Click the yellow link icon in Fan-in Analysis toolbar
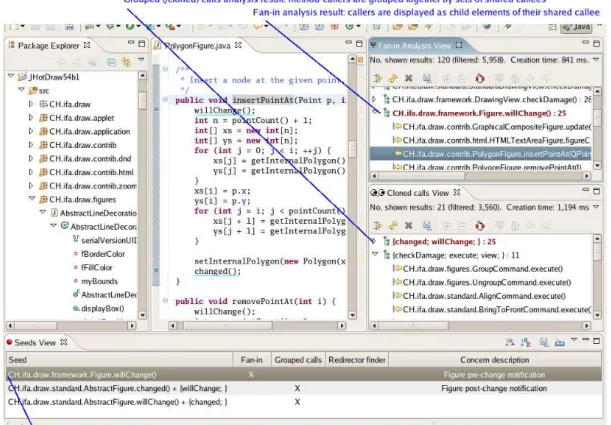This screenshot has width=611, height=425. click(x=393, y=78)
